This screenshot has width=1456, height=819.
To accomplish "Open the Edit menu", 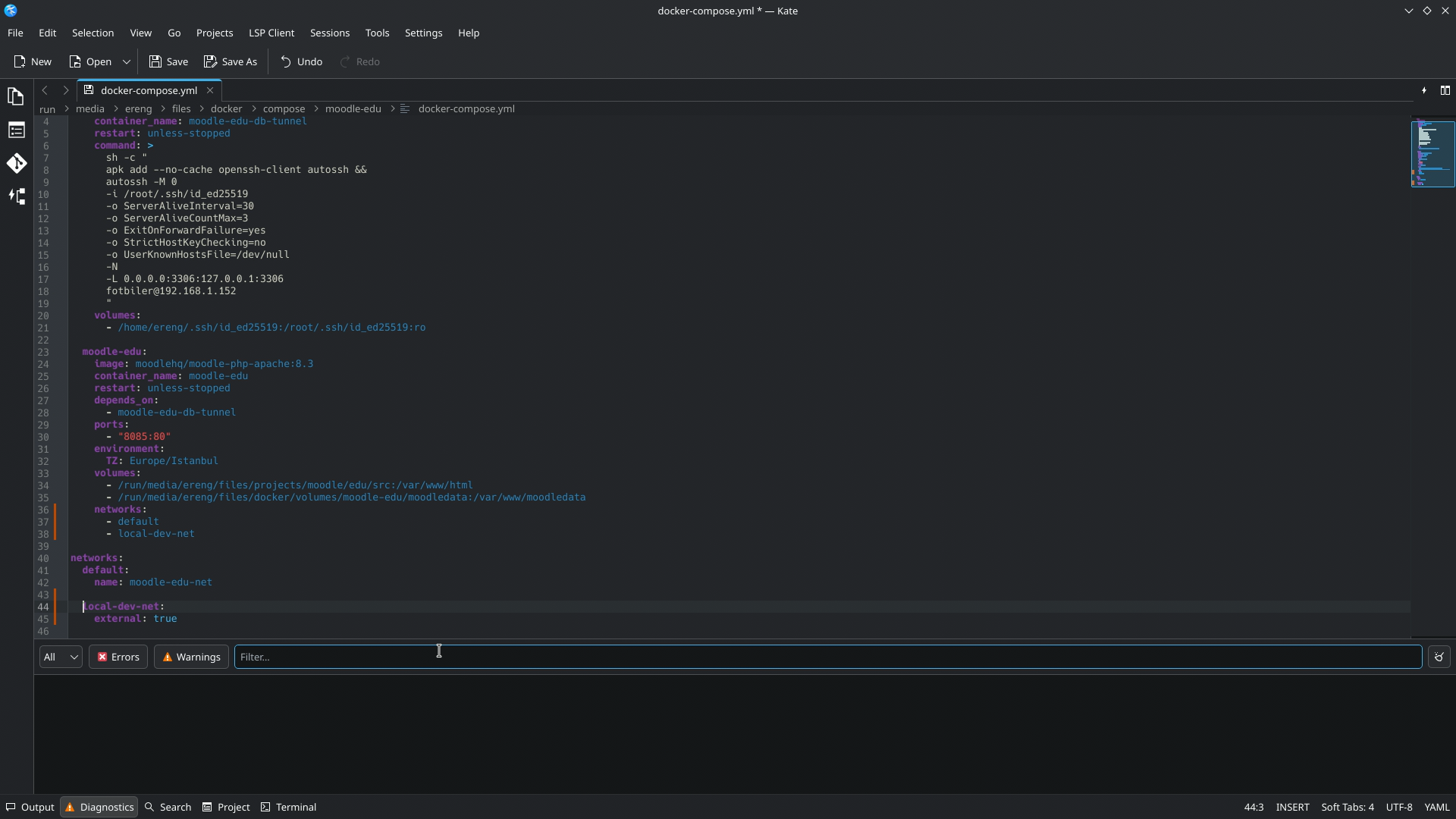I will pos(47,33).
